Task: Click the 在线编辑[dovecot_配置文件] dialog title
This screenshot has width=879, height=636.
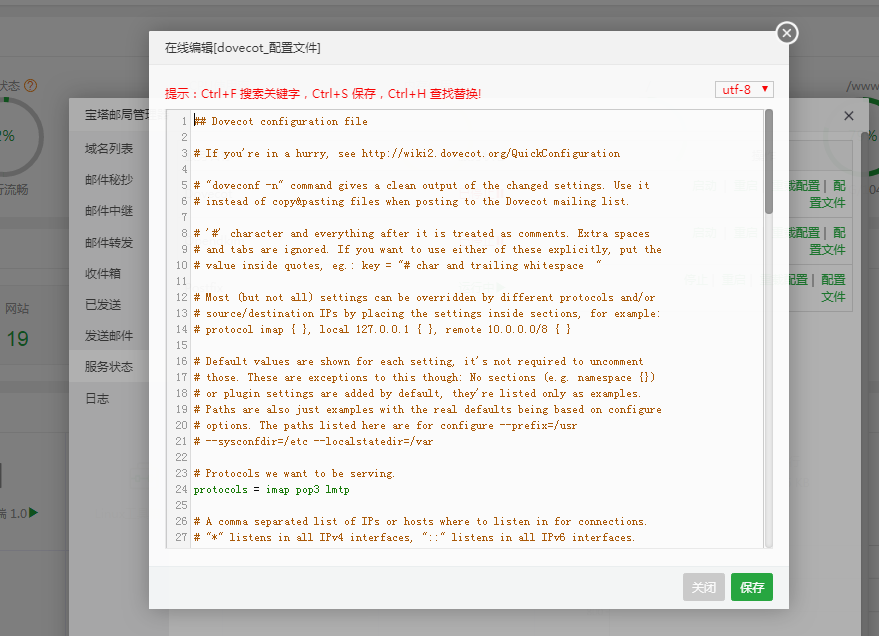Action: (242, 48)
